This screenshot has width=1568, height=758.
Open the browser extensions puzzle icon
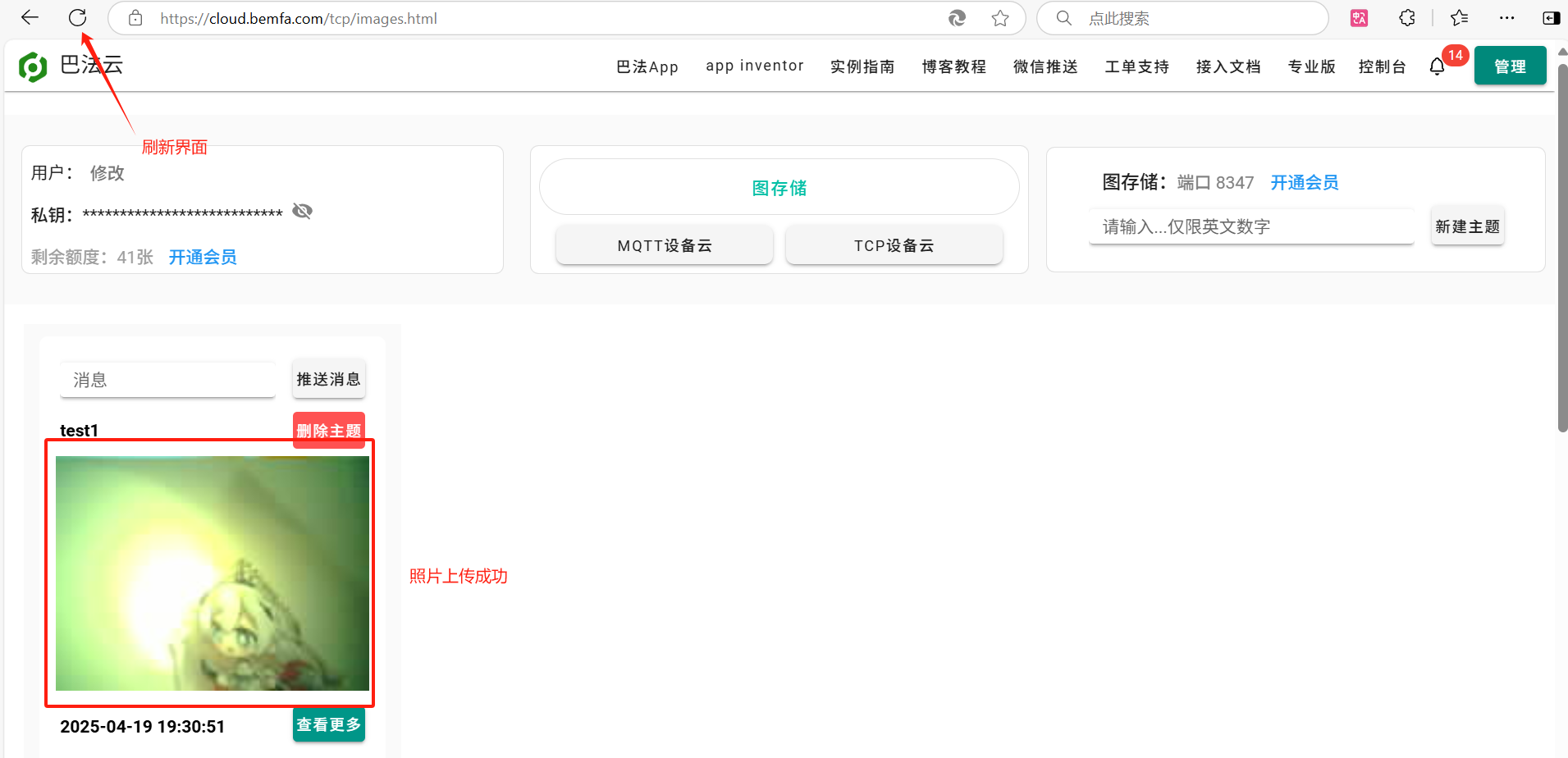click(x=1407, y=18)
